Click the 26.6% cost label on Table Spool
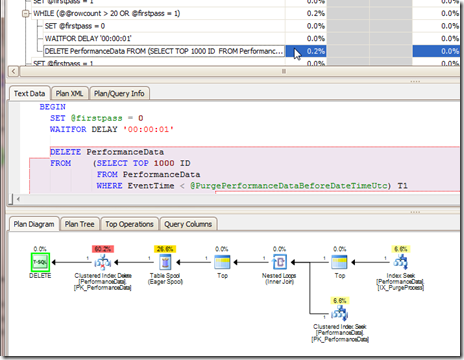 pos(165,249)
